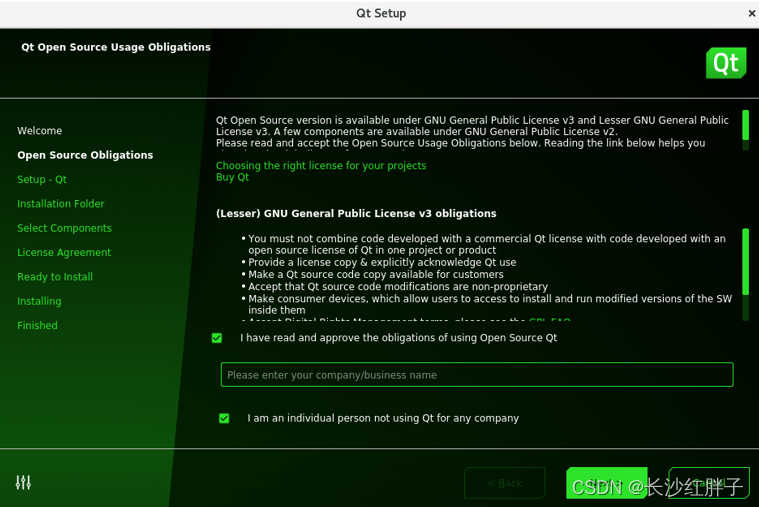Click 'Accept that Qt source code modifications are non-proprietary'
Image resolution: width=759 pixels, height=507 pixels.
pyautogui.click(x=398, y=287)
